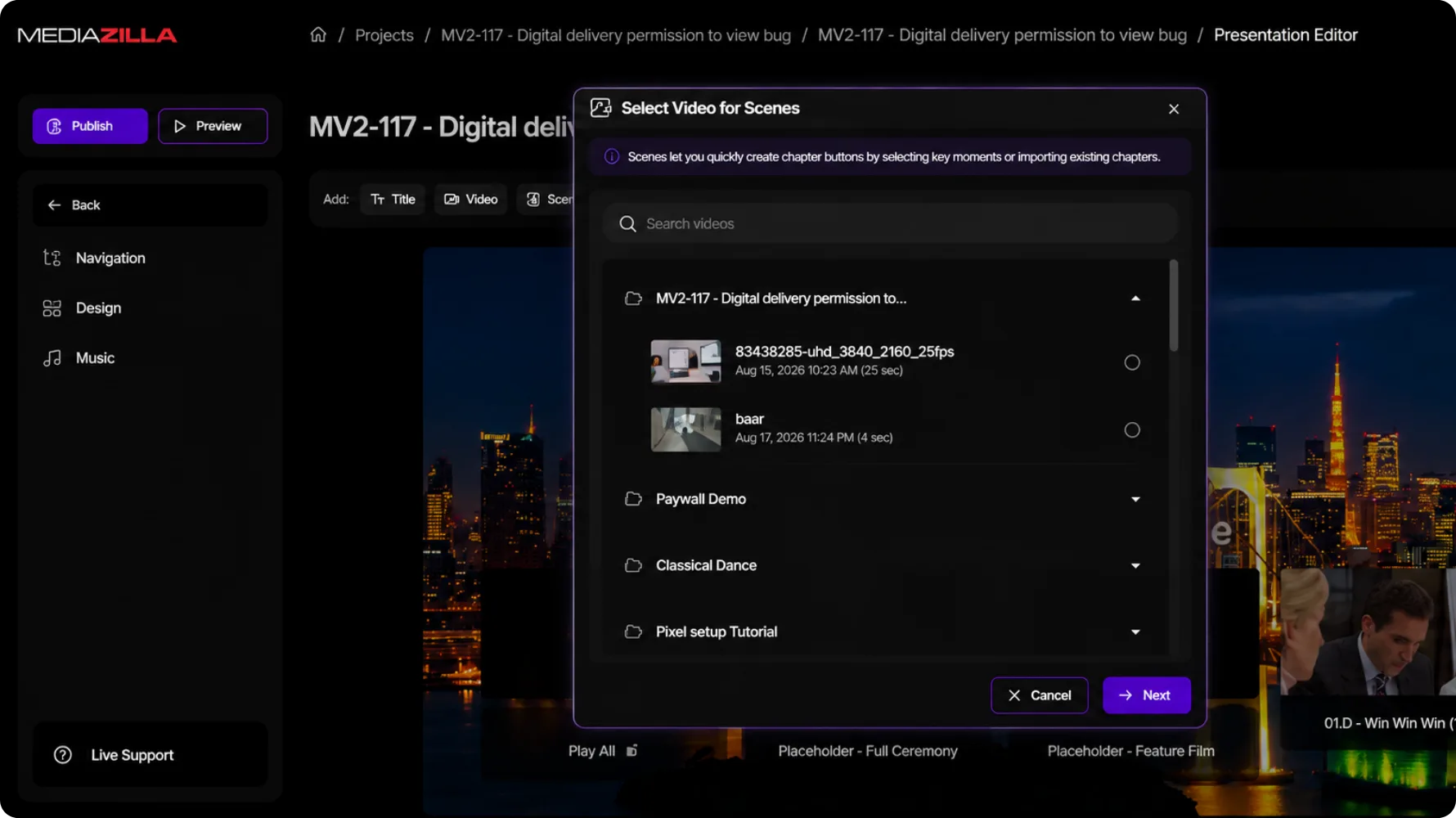The height and width of the screenshot is (818, 1456).
Task: Click the Search videos input field
Action: 890,223
